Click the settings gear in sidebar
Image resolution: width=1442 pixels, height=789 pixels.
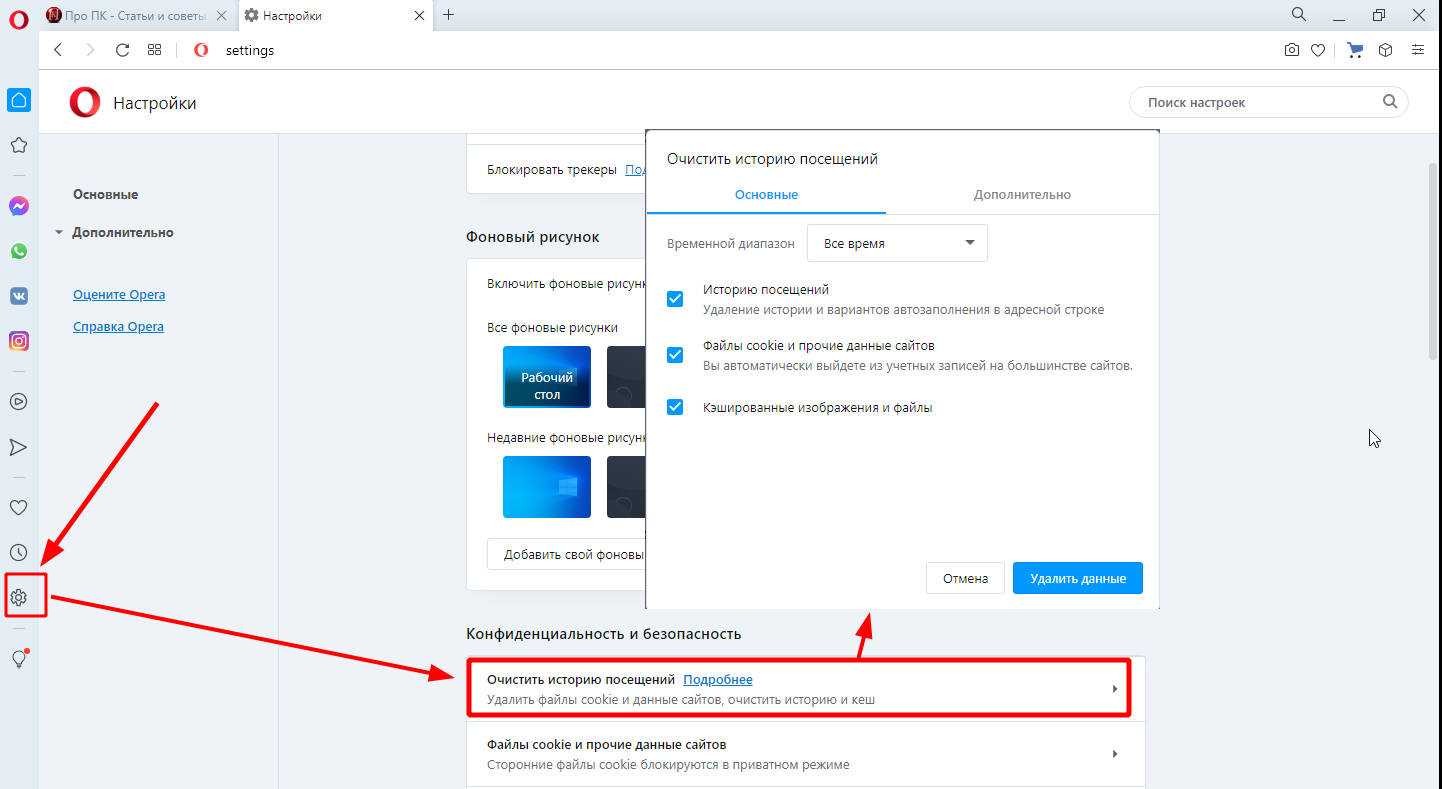pos(18,598)
